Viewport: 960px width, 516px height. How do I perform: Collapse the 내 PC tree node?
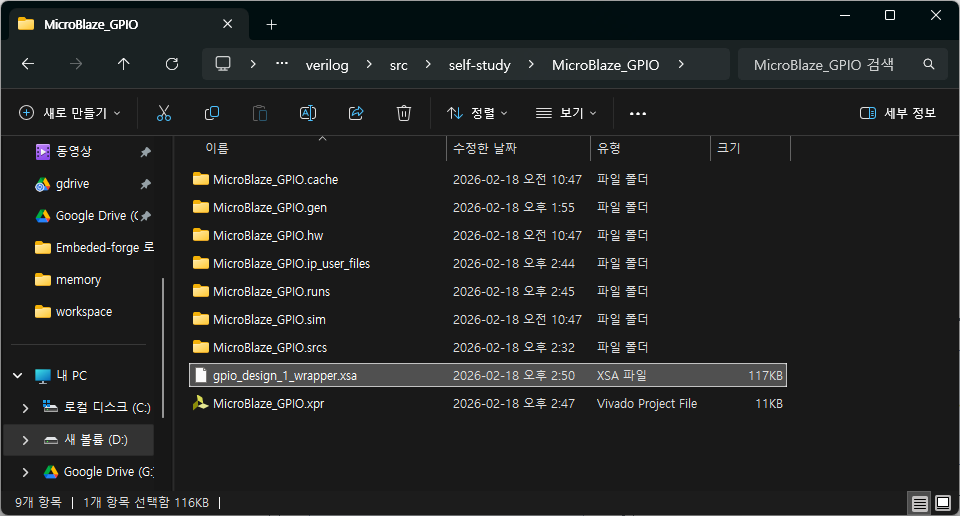click(18, 376)
